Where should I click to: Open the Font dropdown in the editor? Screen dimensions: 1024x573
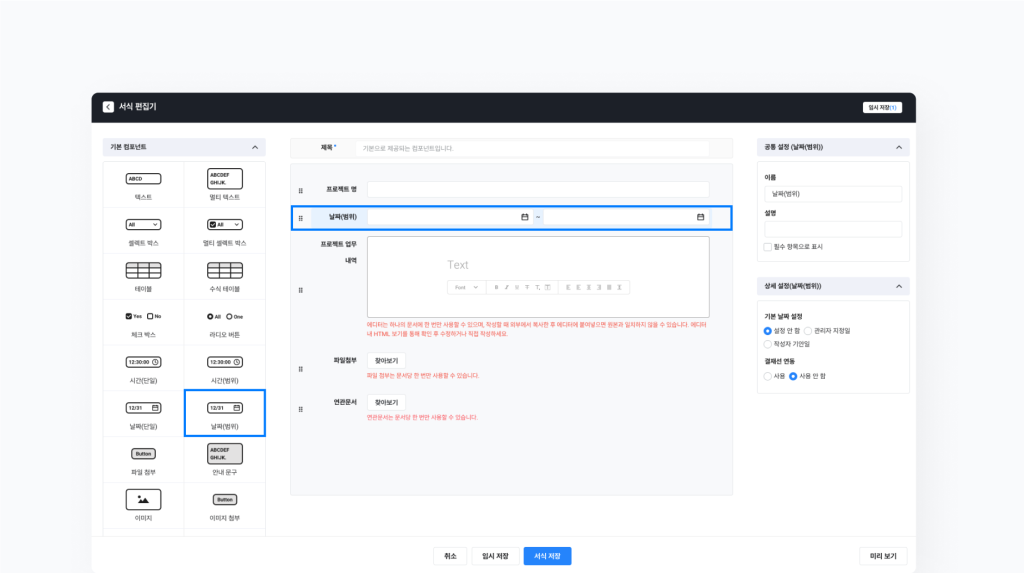(x=466, y=287)
